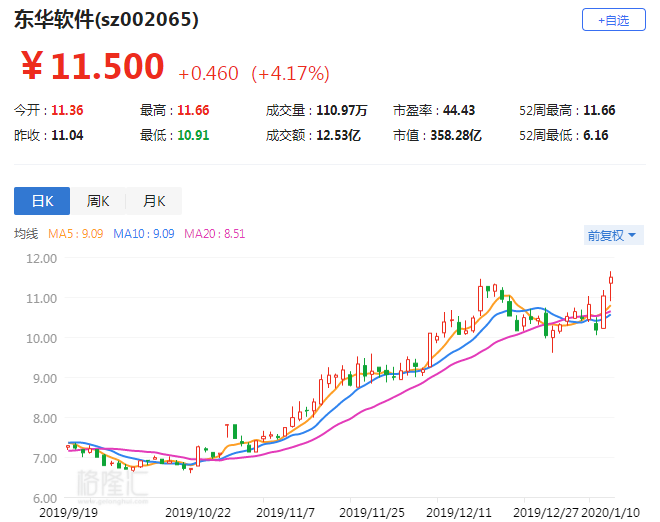Click the 最高 value 11.66 beside 今开
The width and height of the screenshot is (660, 522).
tap(193, 110)
